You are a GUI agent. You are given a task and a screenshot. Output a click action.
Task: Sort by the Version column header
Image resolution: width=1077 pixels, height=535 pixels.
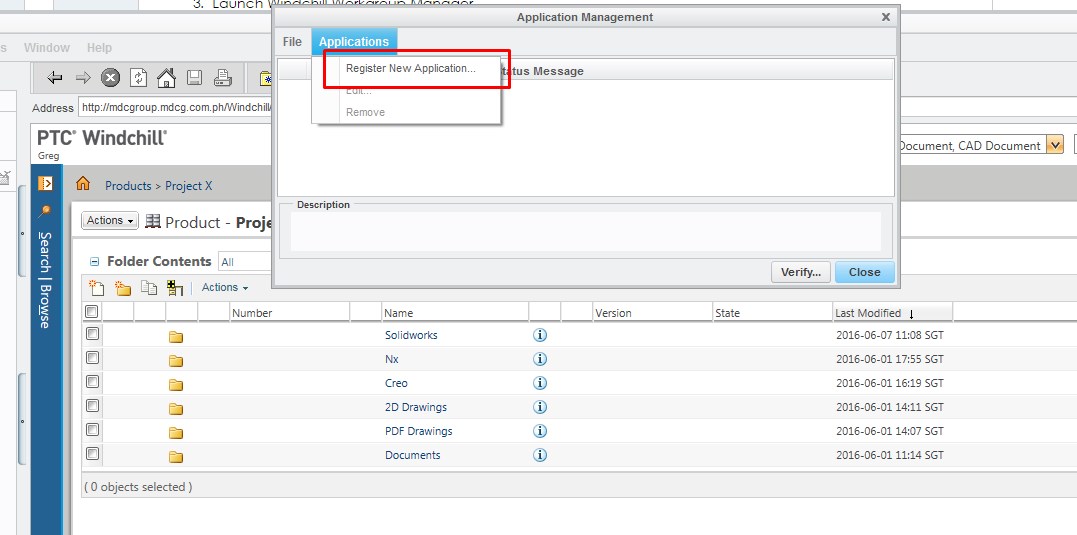coord(653,312)
